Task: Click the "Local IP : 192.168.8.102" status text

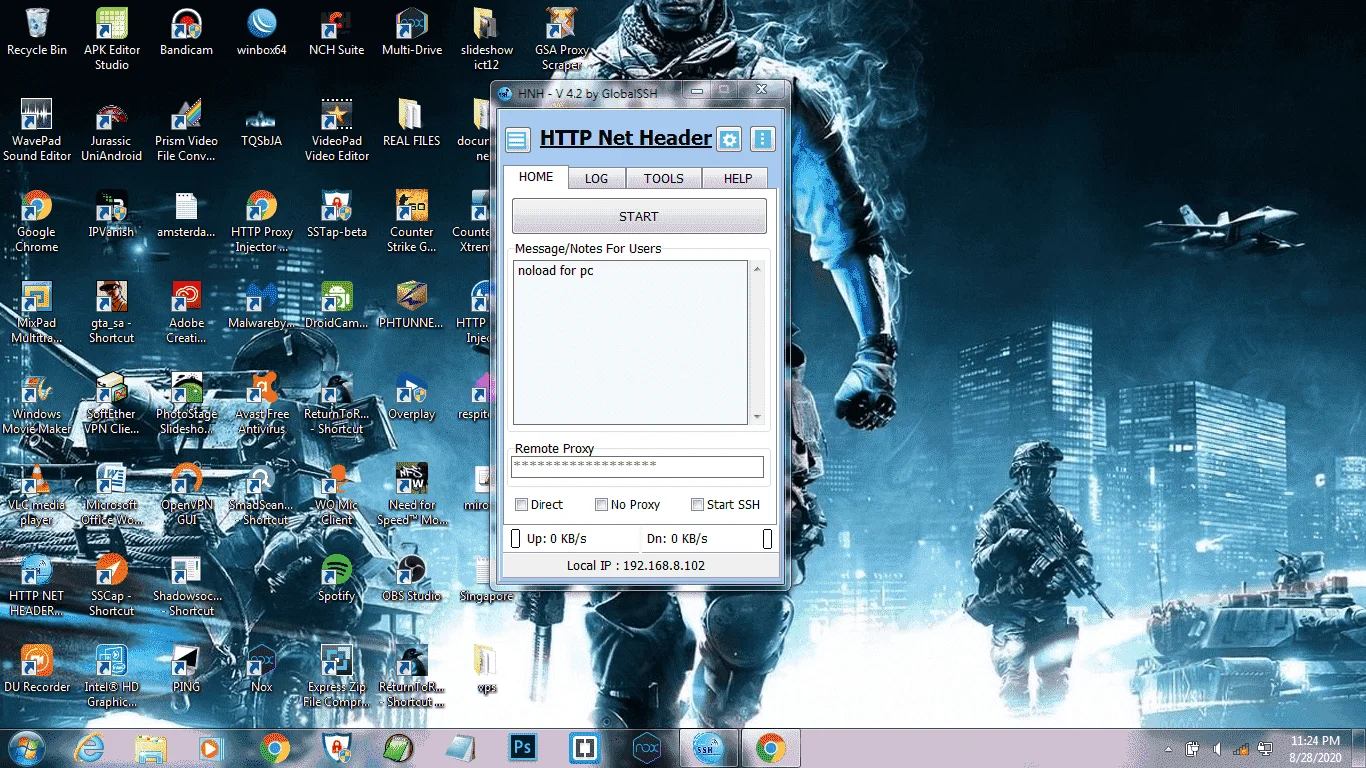Action: click(636, 566)
